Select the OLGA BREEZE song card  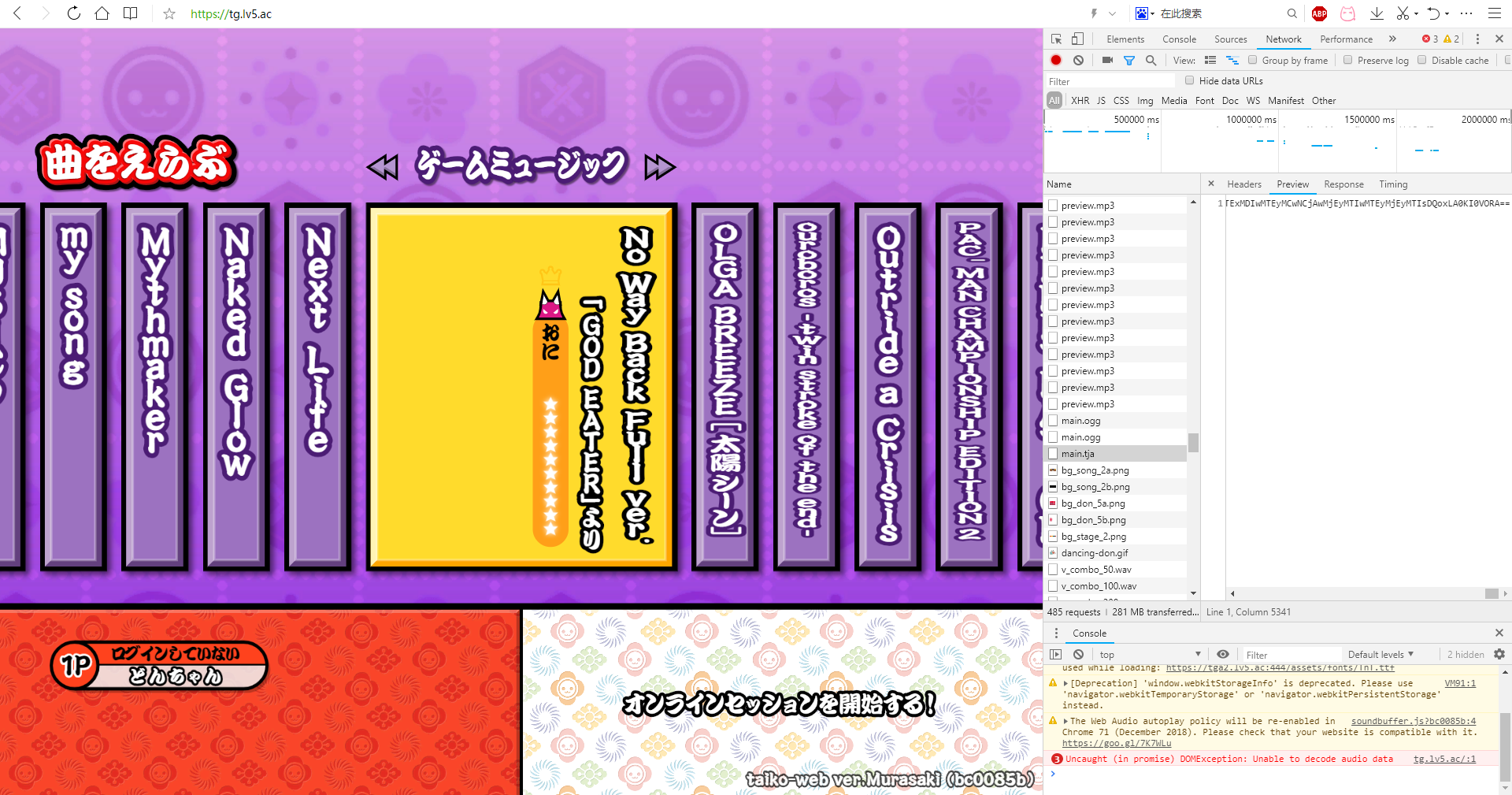(x=725, y=386)
